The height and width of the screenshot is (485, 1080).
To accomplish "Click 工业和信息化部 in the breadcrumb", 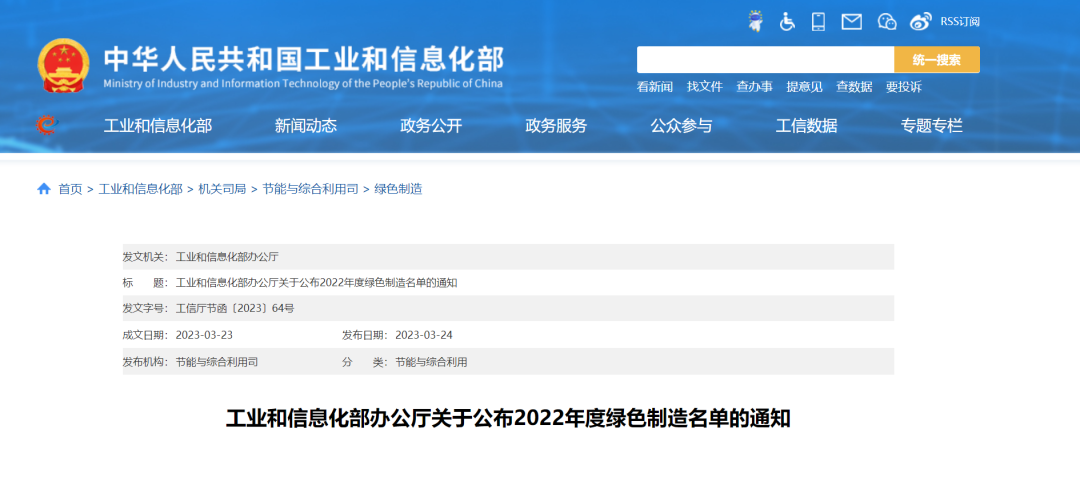I will (141, 189).
